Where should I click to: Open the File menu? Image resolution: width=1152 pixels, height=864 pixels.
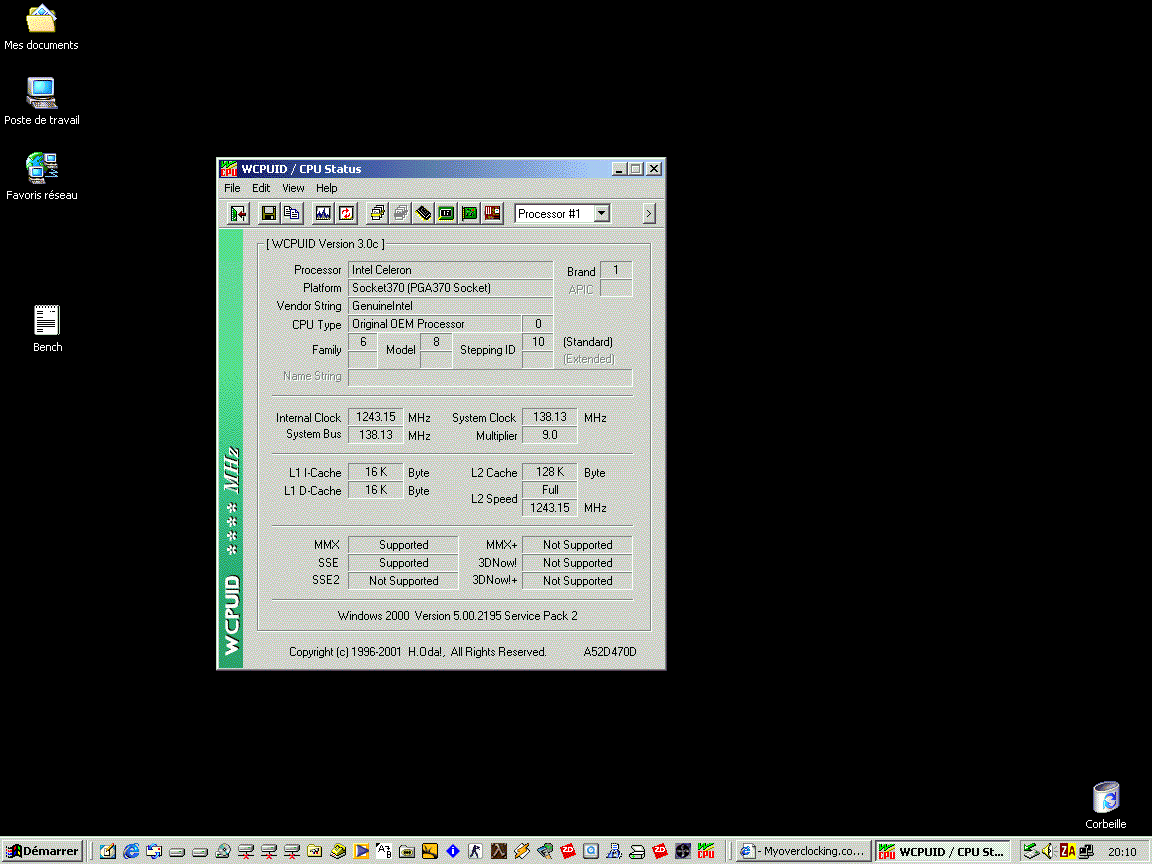pos(232,188)
